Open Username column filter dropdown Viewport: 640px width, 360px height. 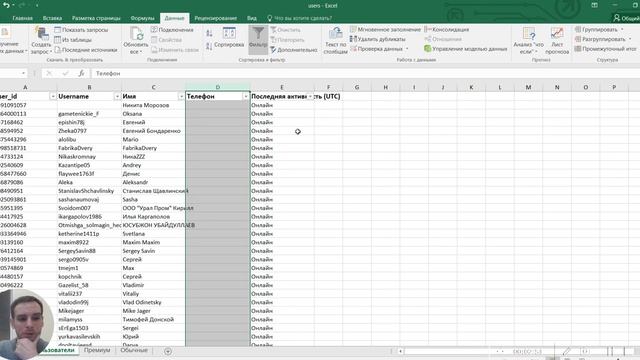(117, 96)
